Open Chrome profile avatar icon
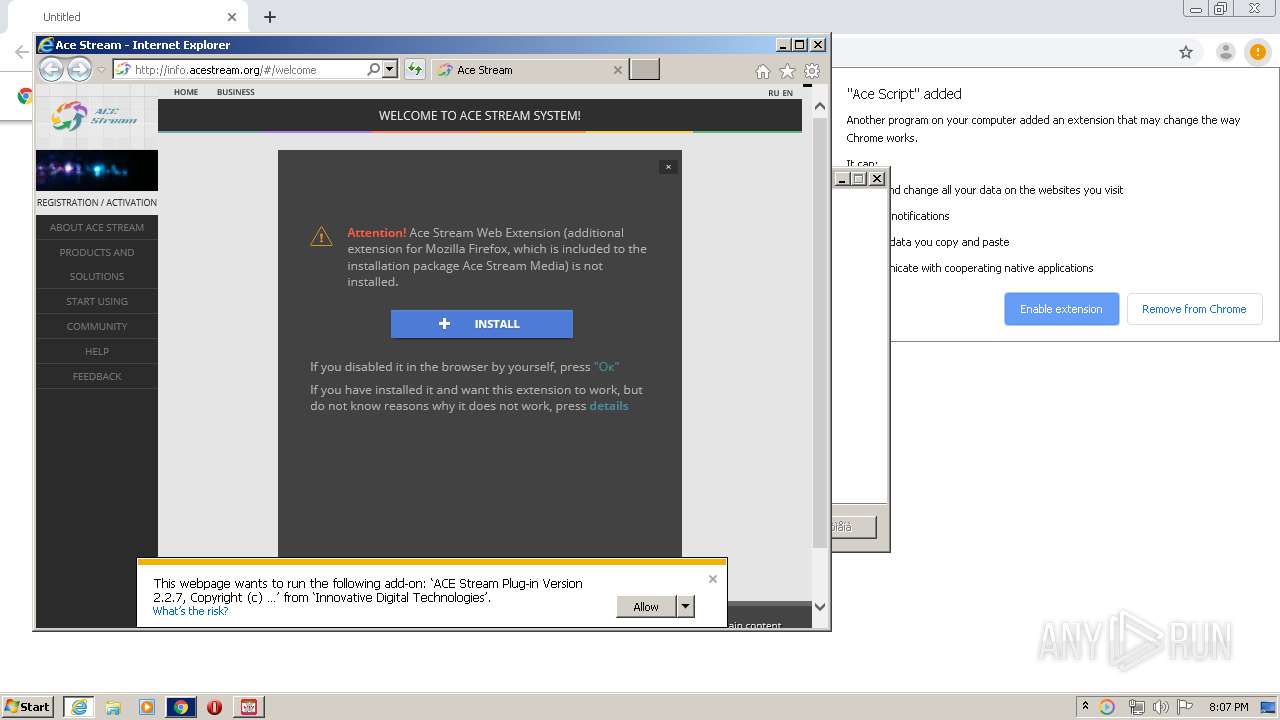This screenshot has height=720, width=1280. click(1225, 53)
